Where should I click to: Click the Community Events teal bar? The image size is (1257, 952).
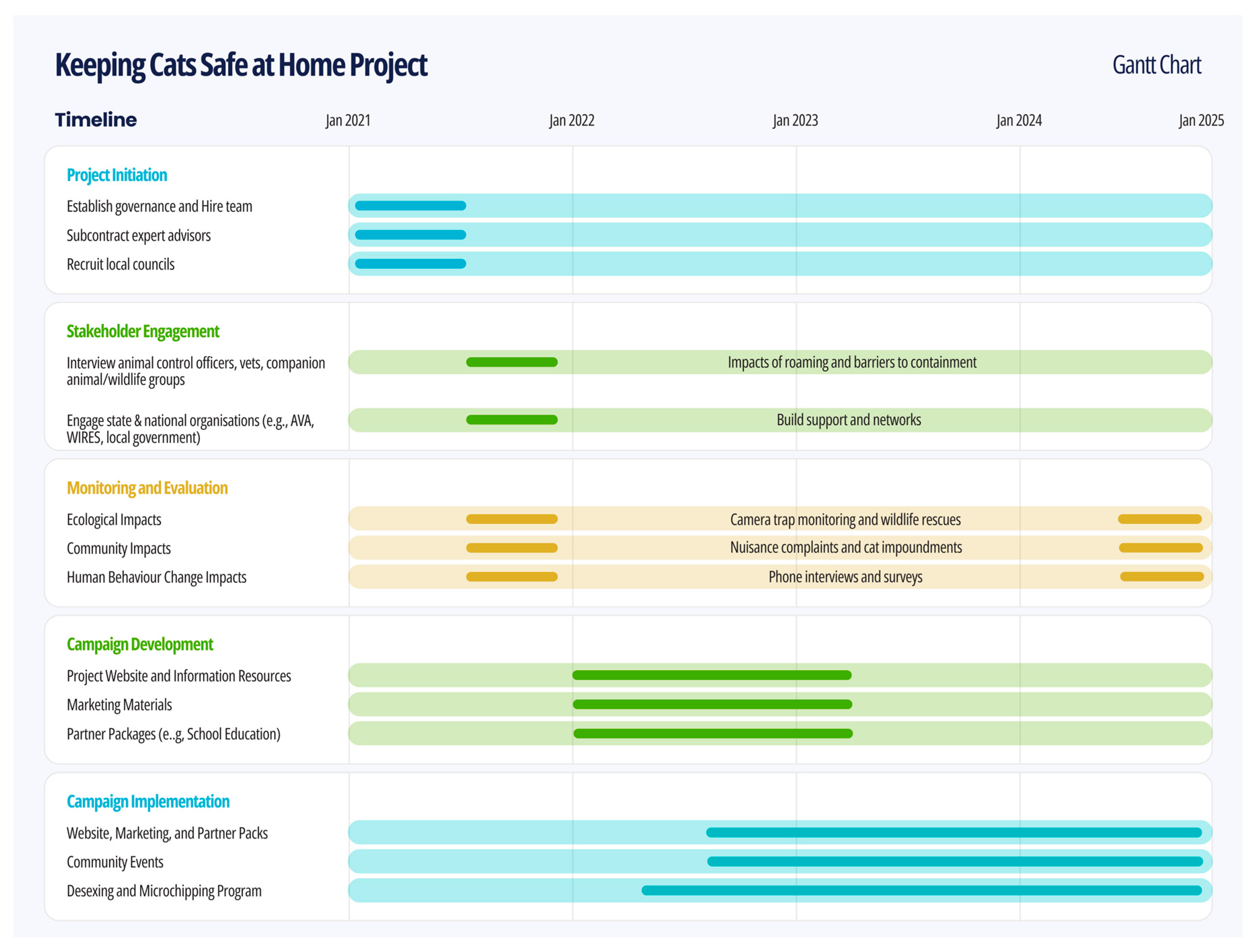pyautogui.click(x=955, y=862)
